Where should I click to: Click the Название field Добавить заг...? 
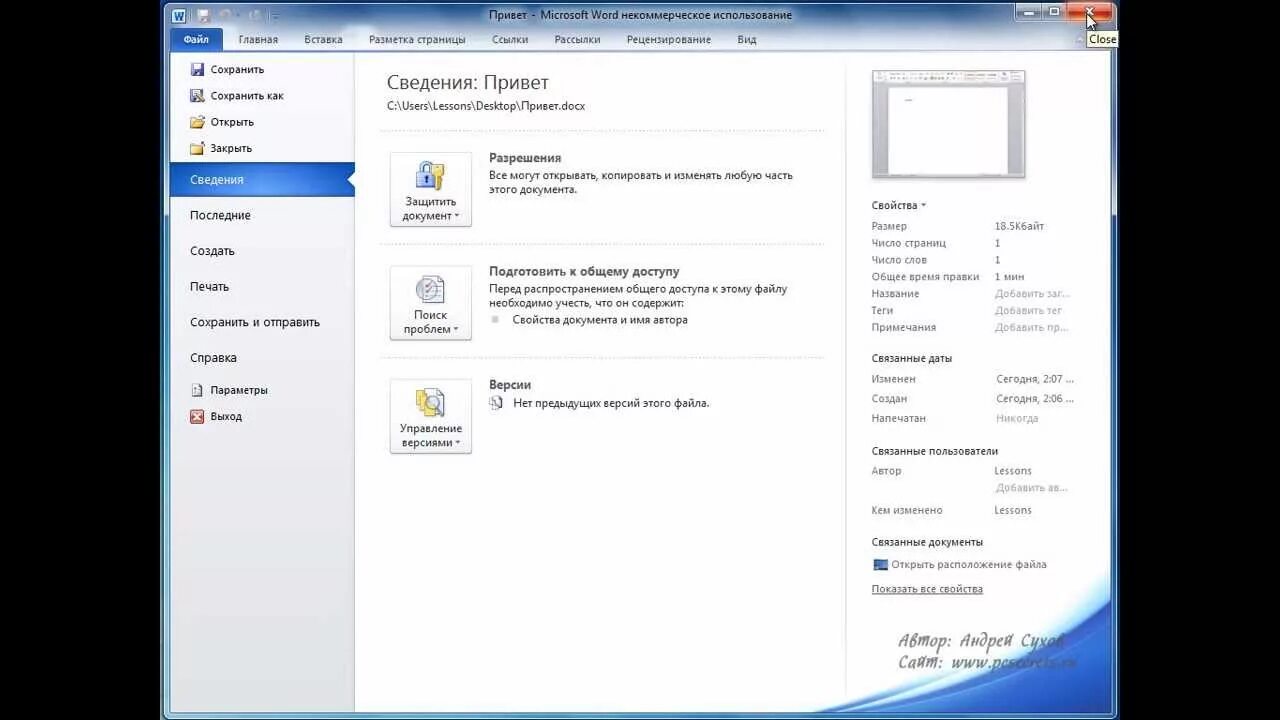1032,294
